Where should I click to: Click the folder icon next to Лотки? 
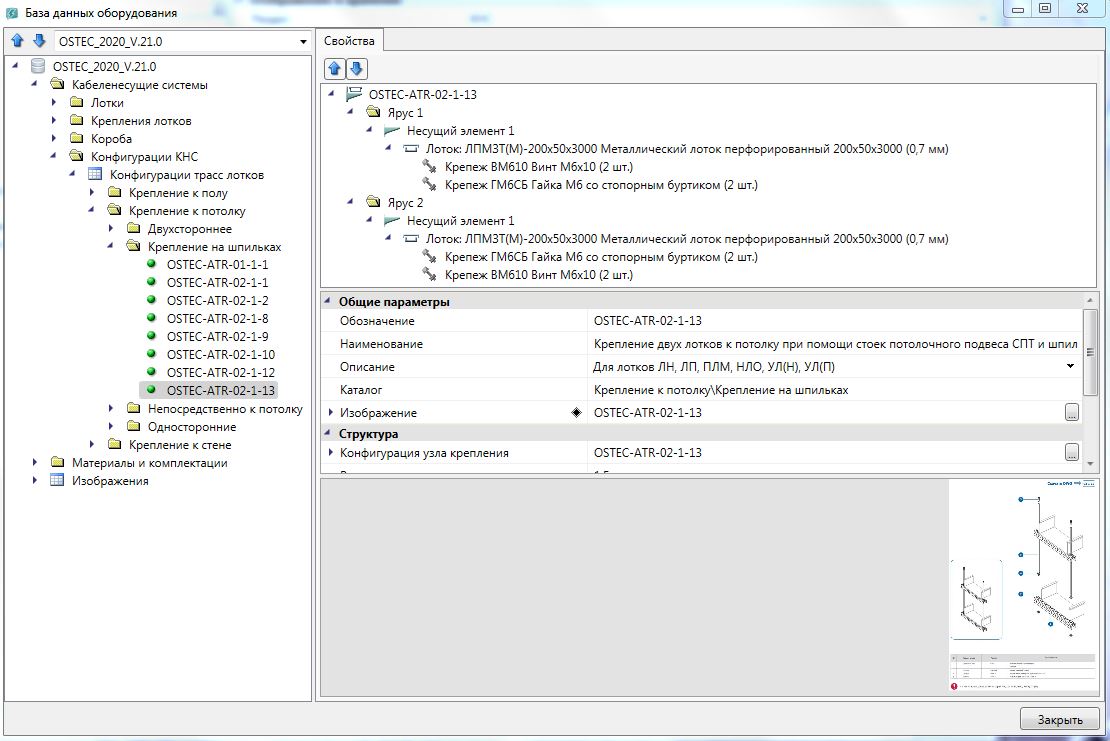[76, 103]
